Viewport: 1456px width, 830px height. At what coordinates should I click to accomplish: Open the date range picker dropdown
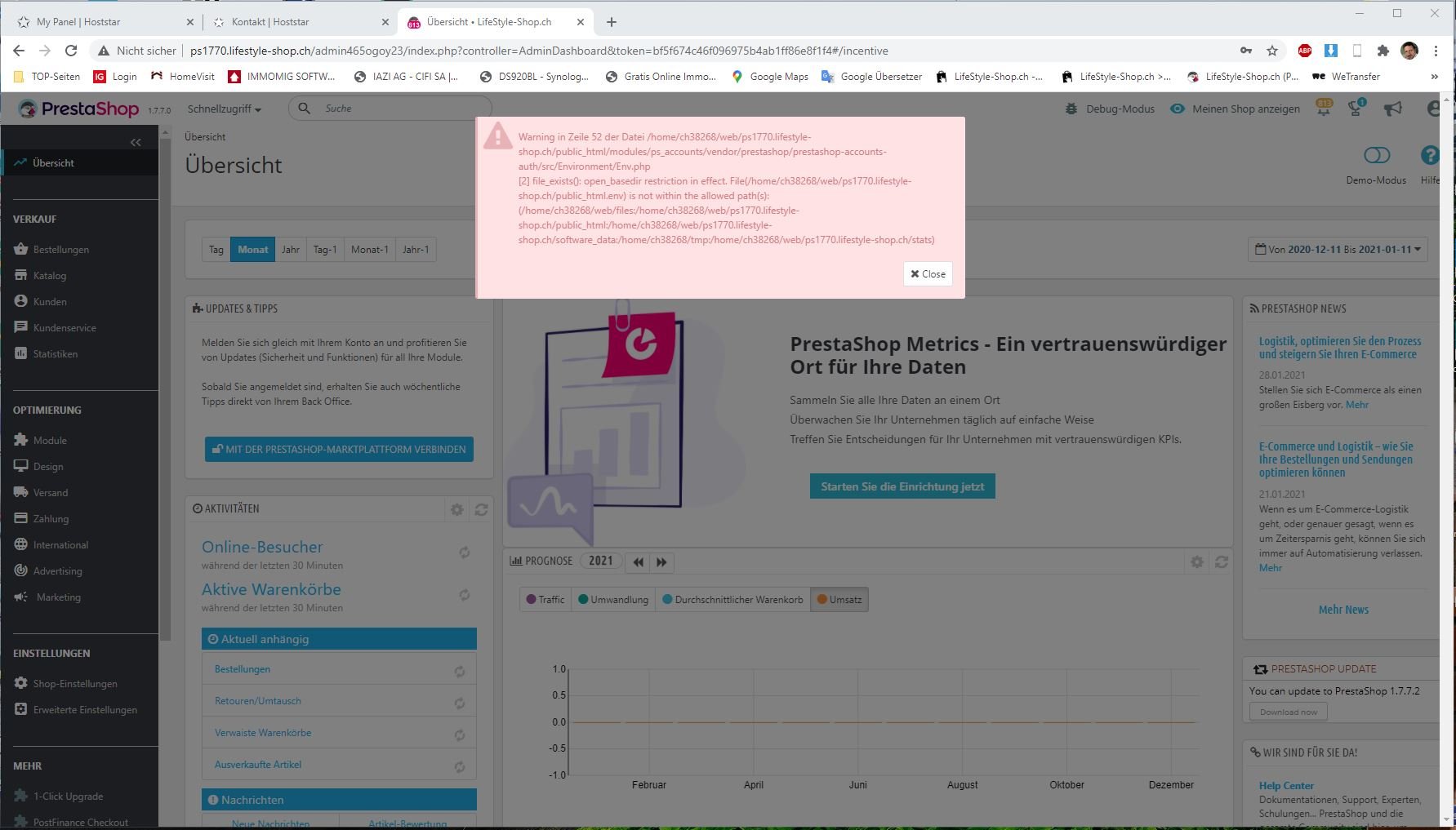click(1338, 250)
